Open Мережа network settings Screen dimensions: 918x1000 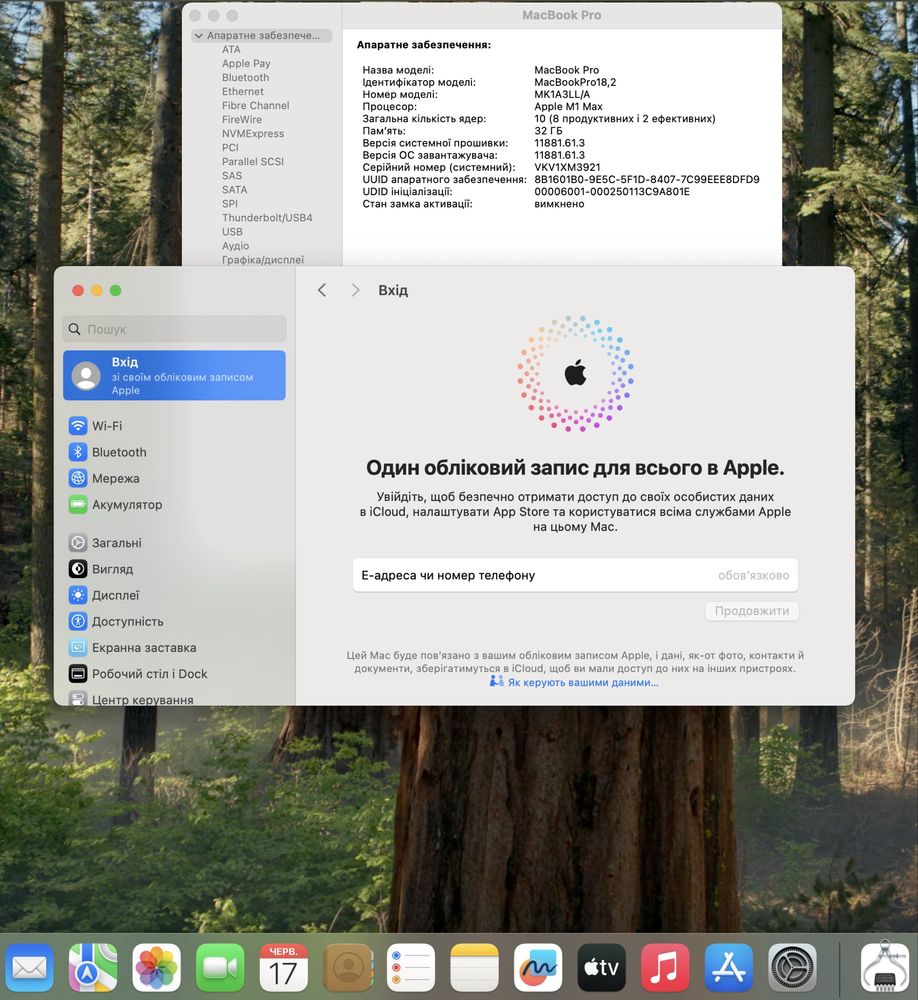pyautogui.click(x=174, y=478)
